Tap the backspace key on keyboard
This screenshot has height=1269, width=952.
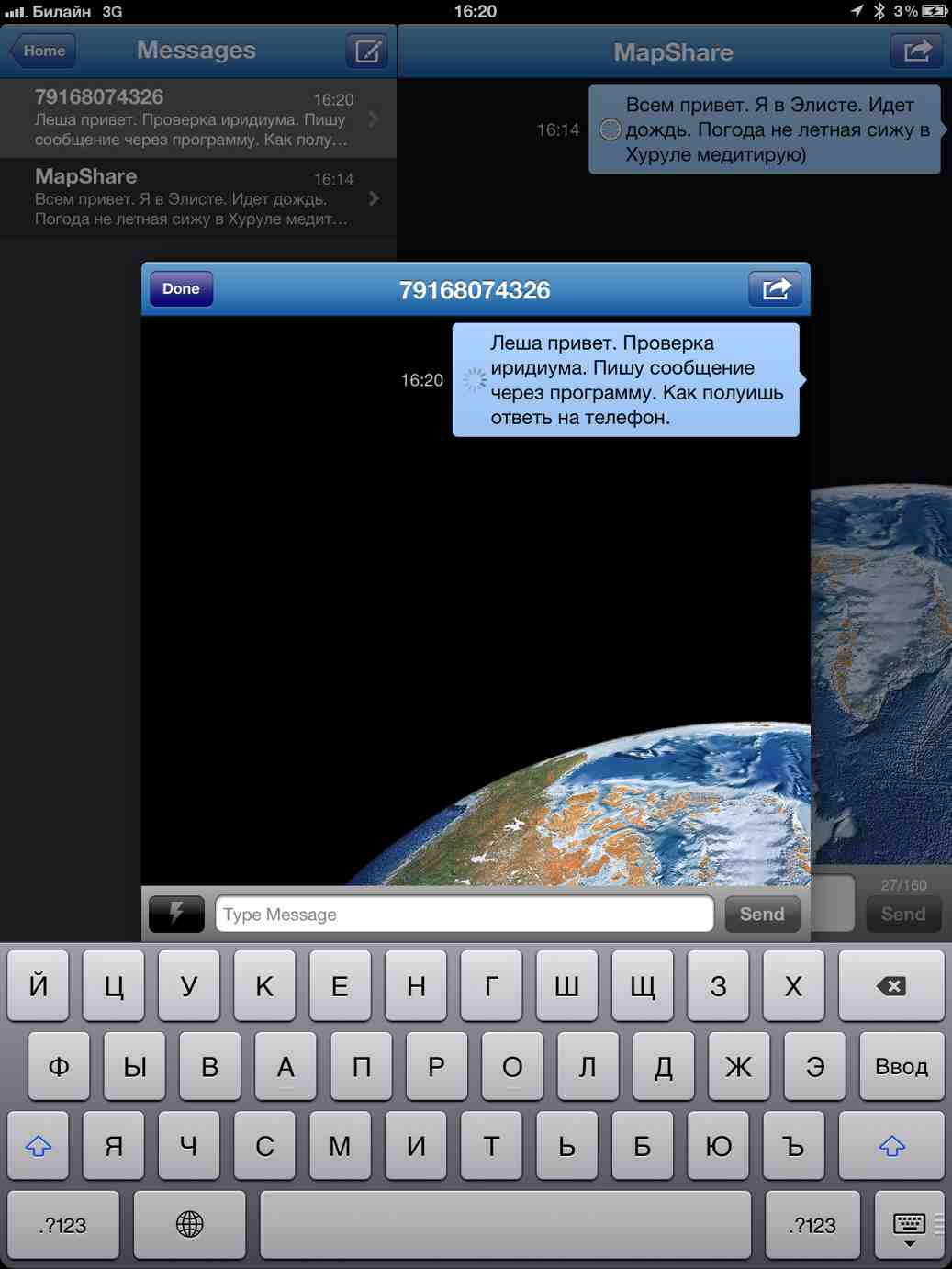[890, 986]
